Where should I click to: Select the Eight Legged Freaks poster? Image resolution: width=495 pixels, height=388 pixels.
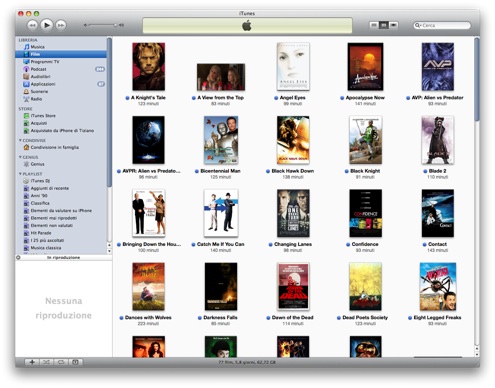438,287
